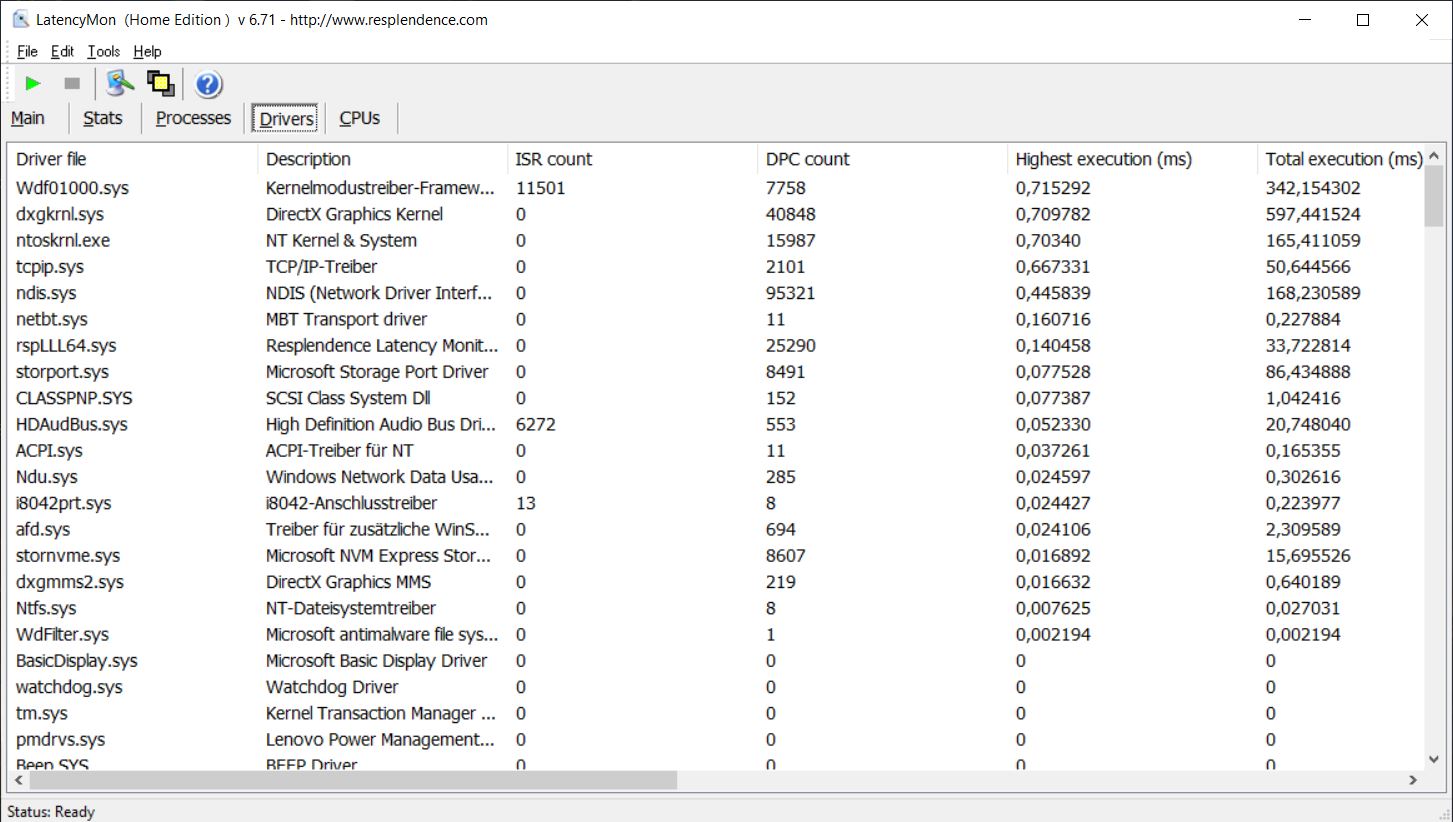The height and width of the screenshot is (822, 1453).
Task: Open the Tools menu
Action: (x=103, y=51)
